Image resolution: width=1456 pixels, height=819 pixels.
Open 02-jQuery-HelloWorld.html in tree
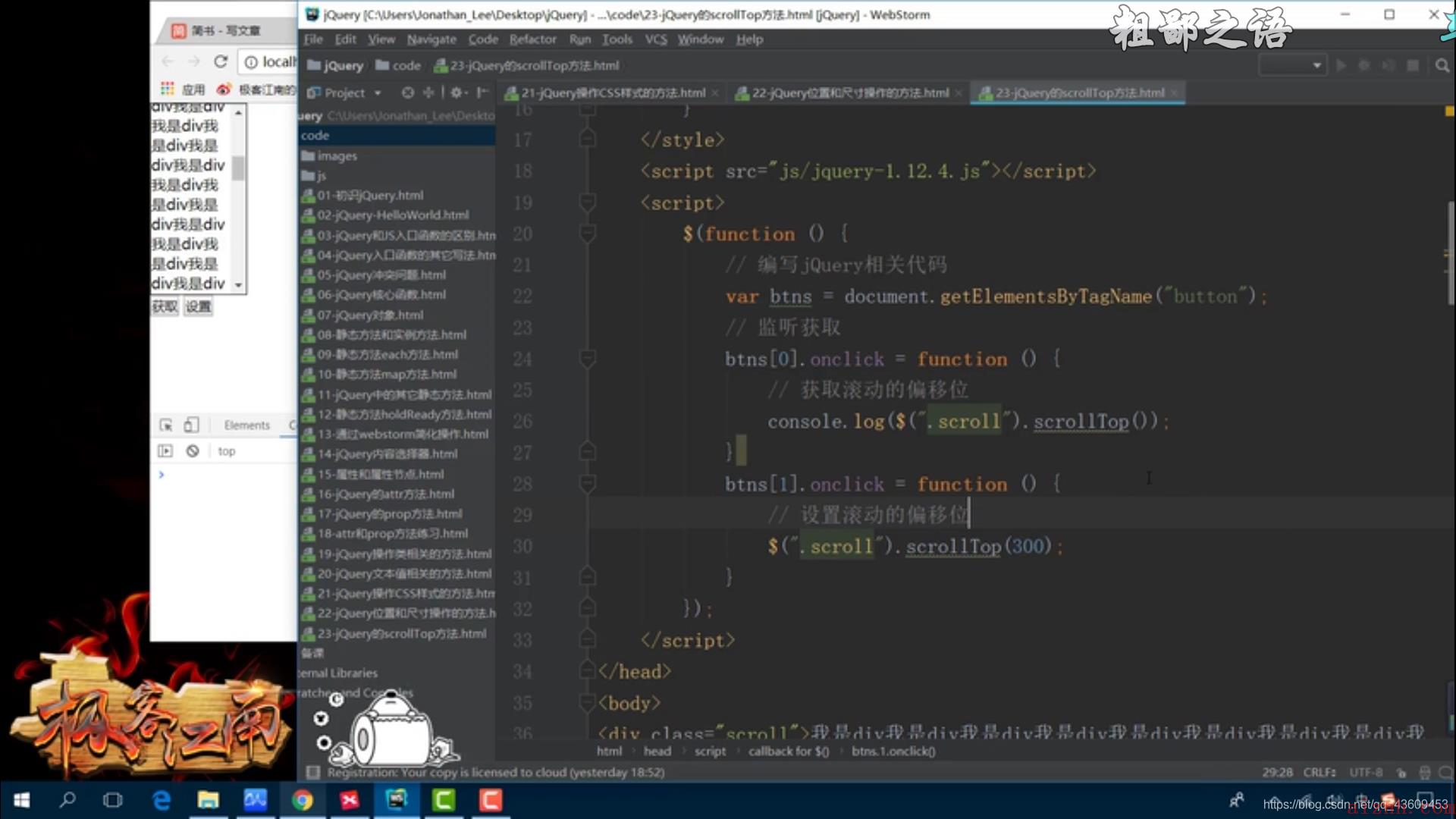click(385, 215)
